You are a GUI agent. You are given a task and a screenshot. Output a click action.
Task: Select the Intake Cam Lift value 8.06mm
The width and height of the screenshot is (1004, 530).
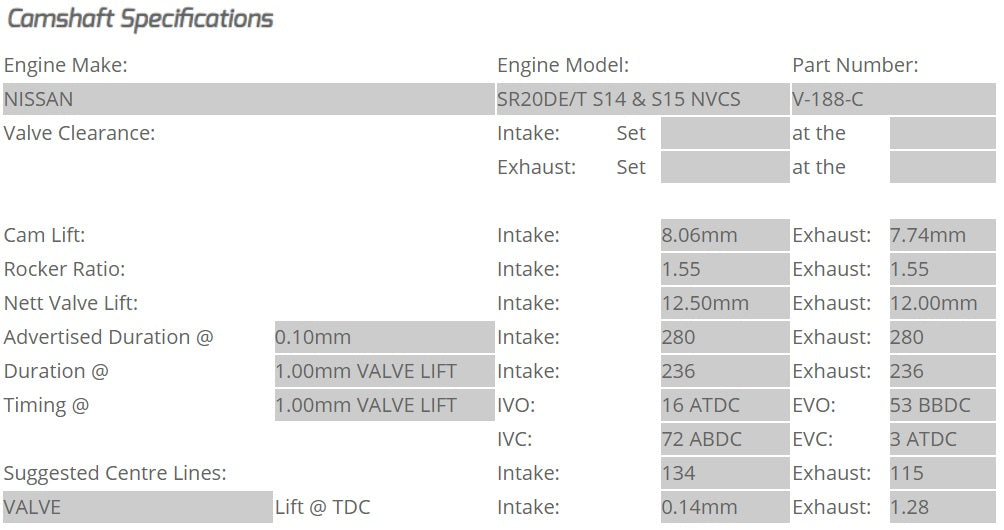click(725, 236)
